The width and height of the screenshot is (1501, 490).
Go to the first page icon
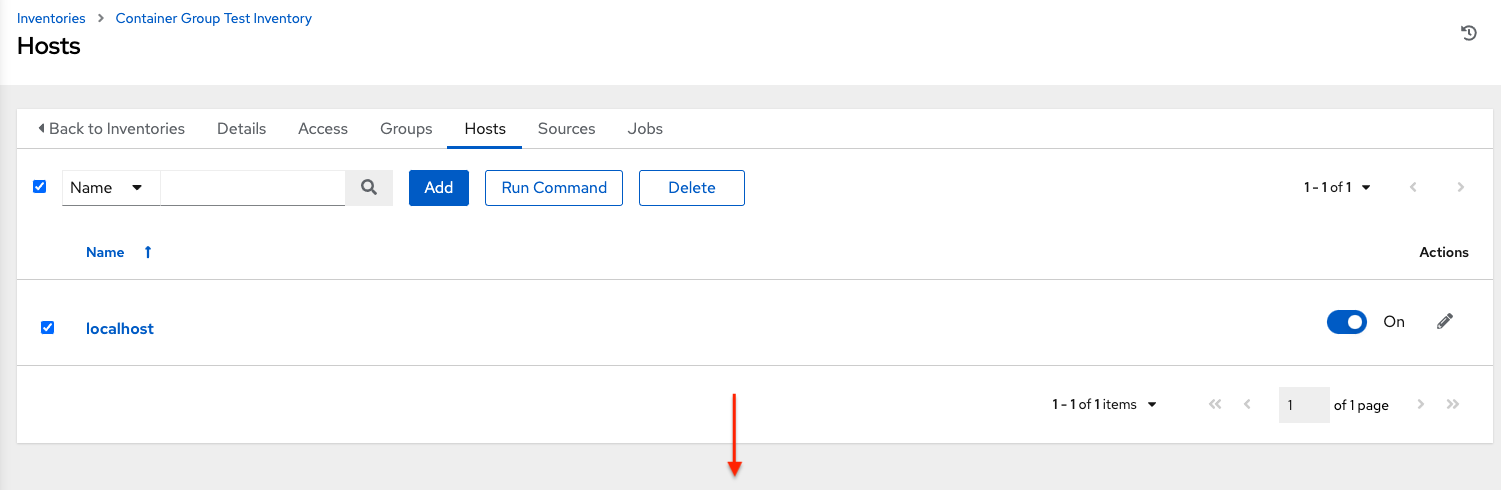pyautogui.click(x=1215, y=405)
